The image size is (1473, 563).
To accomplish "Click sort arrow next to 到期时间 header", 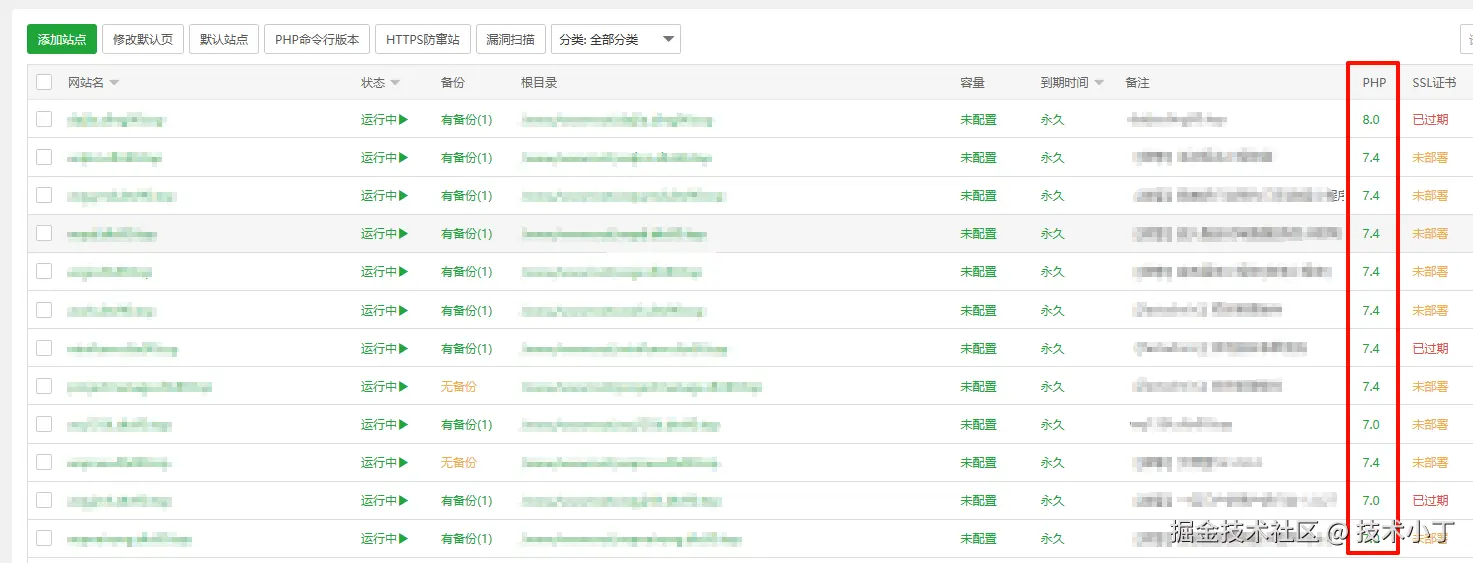I will tap(1099, 83).
